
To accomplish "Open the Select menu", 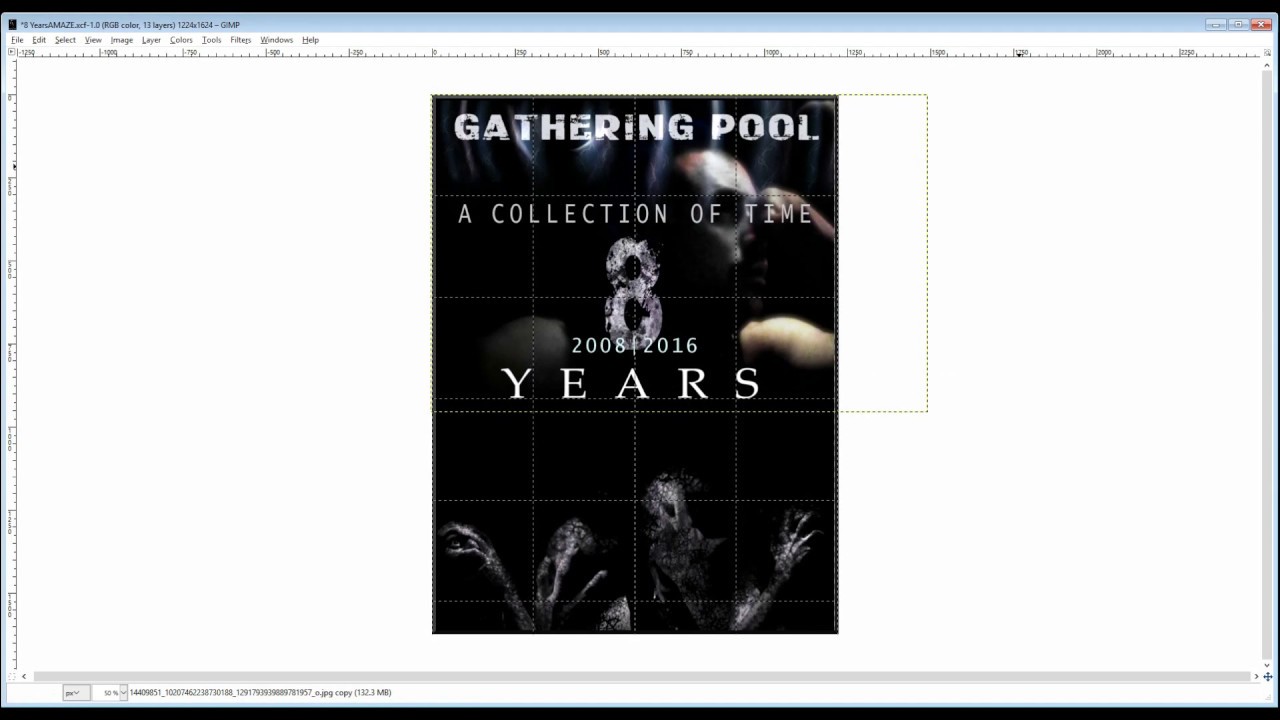I will (x=65, y=40).
